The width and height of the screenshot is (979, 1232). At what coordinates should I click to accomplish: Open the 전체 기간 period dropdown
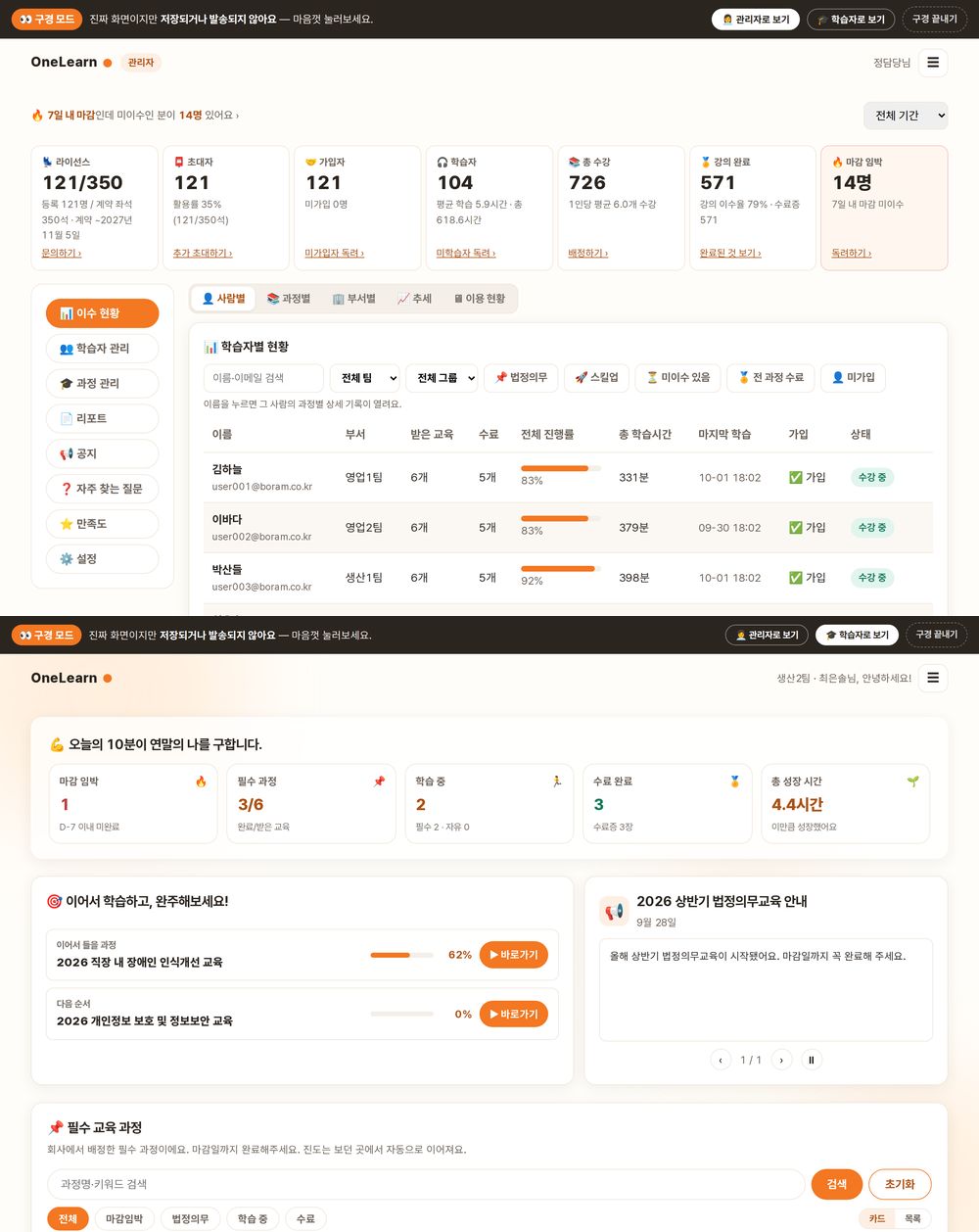(x=906, y=116)
